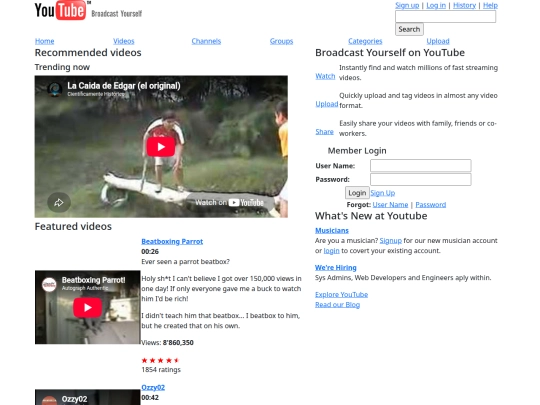This screenshot has width=540, height=405.
Task: Click the share arrow icon on trending video
Action: coord(59,202)
